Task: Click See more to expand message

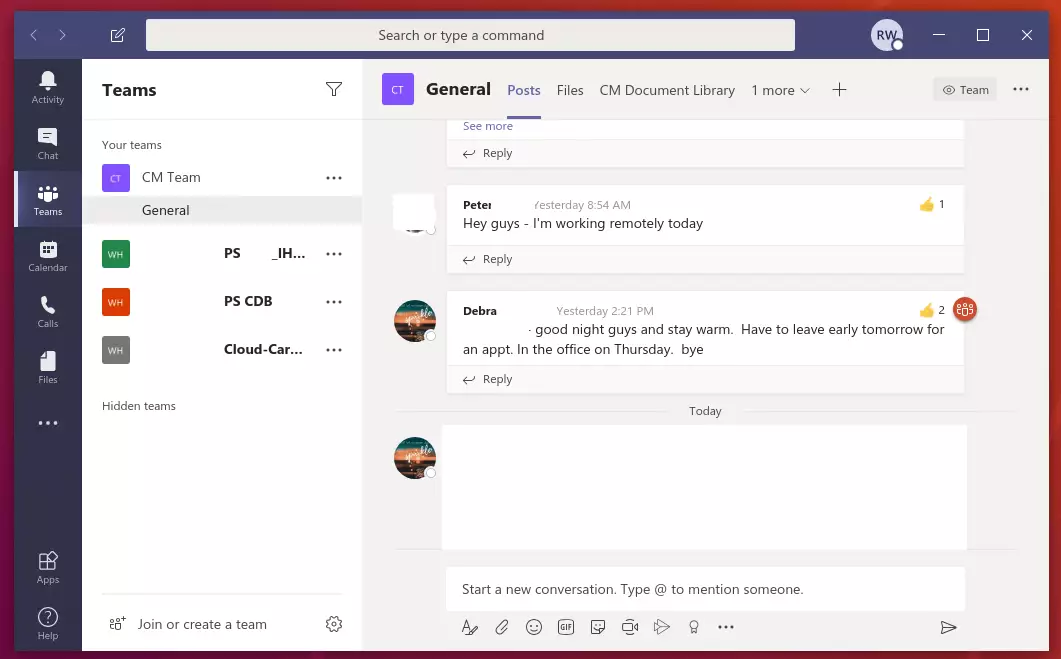Action: [488, 126]
